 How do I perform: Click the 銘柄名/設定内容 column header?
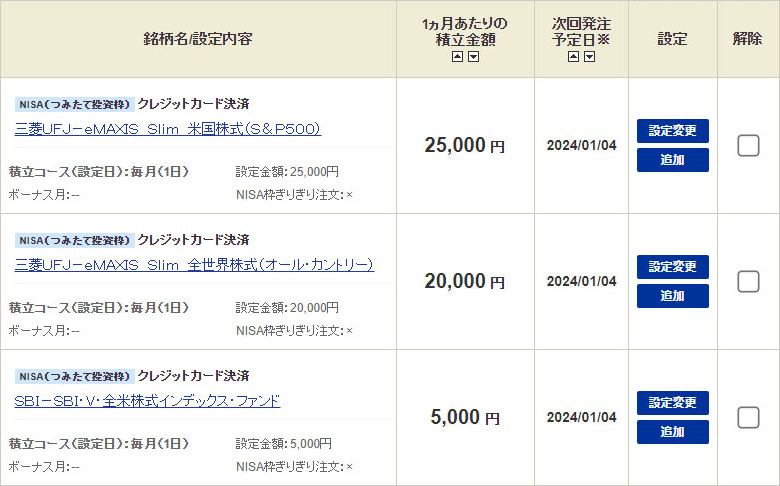pos(198,39)
